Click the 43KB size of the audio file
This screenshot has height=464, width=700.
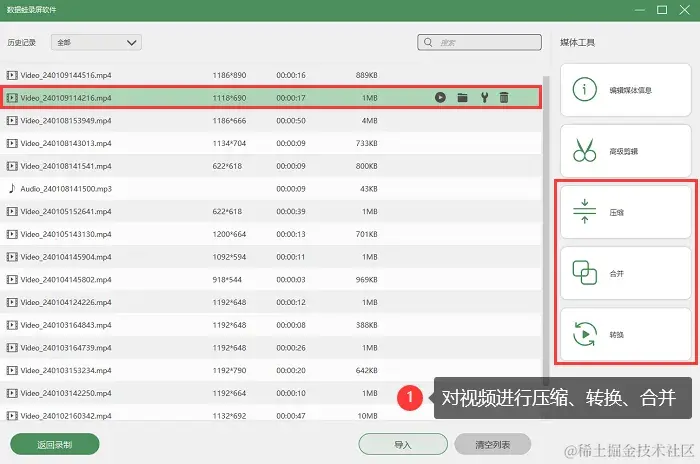point(369,188)
